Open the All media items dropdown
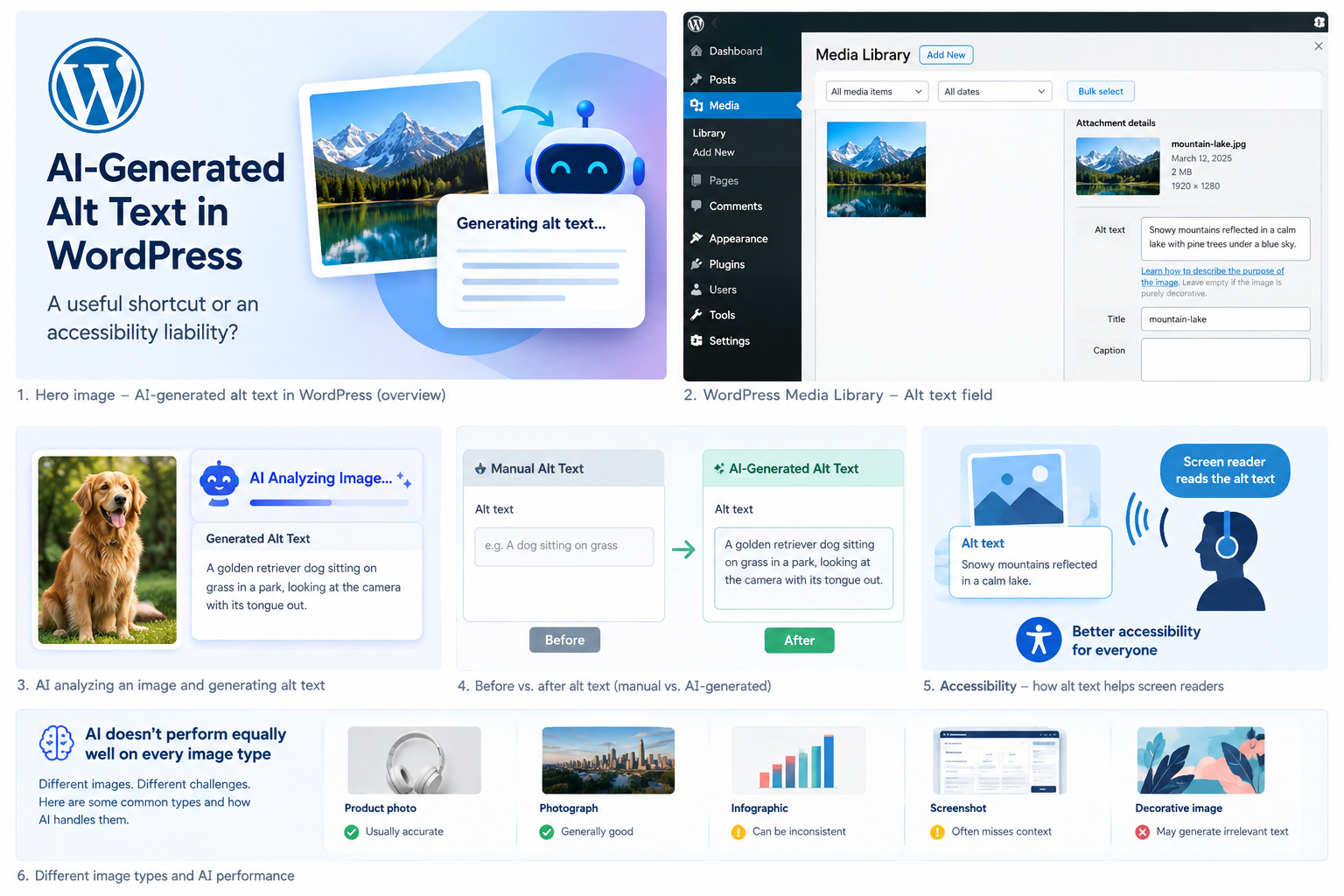 pos(877,92)
